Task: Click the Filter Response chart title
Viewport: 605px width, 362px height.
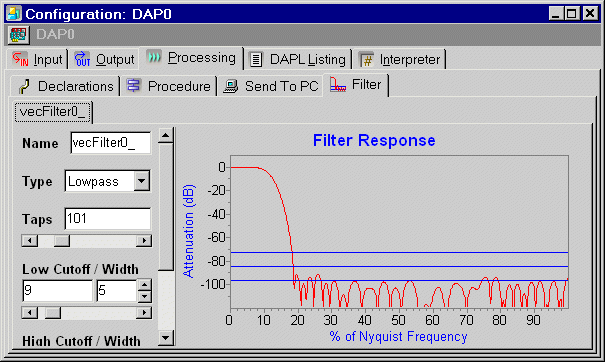Action: pyautogui.click(x=374, y=140)
